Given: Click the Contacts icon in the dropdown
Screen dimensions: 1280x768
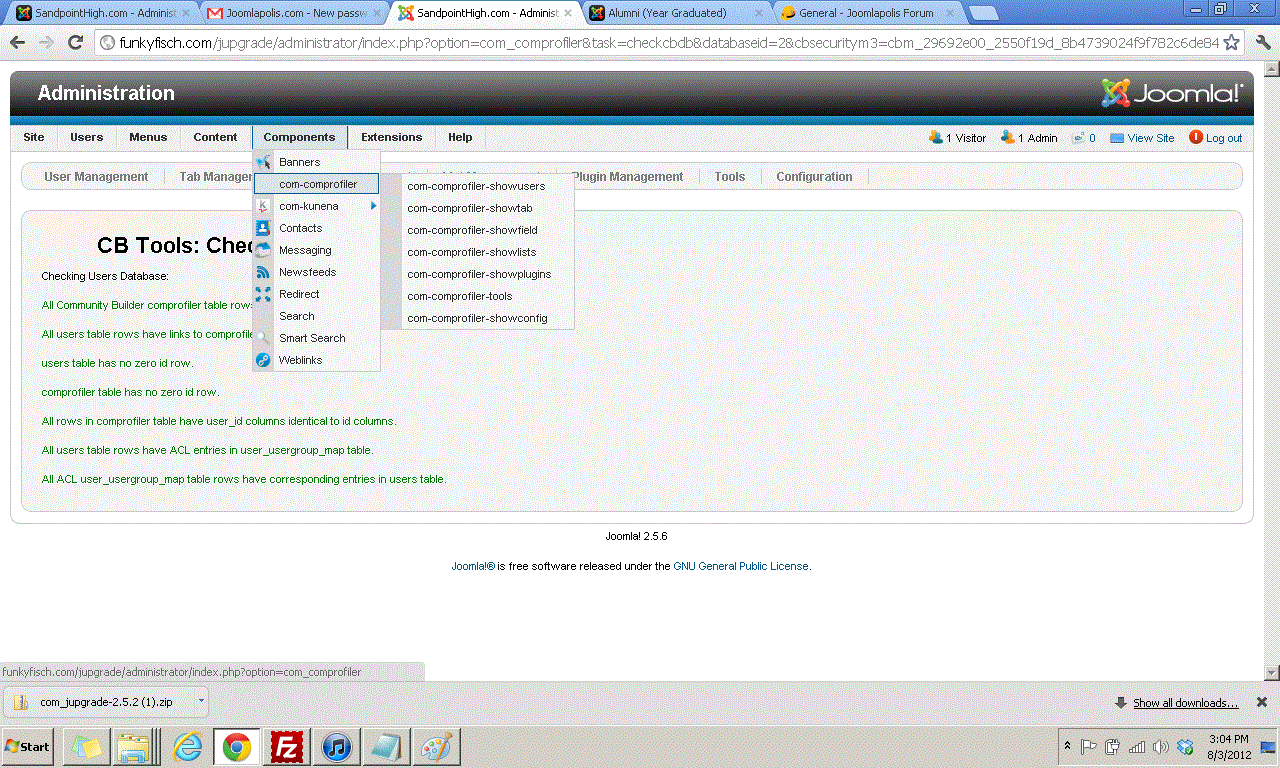Looking at the screenshot, I should pyautogui.click(x=263, y=228).
